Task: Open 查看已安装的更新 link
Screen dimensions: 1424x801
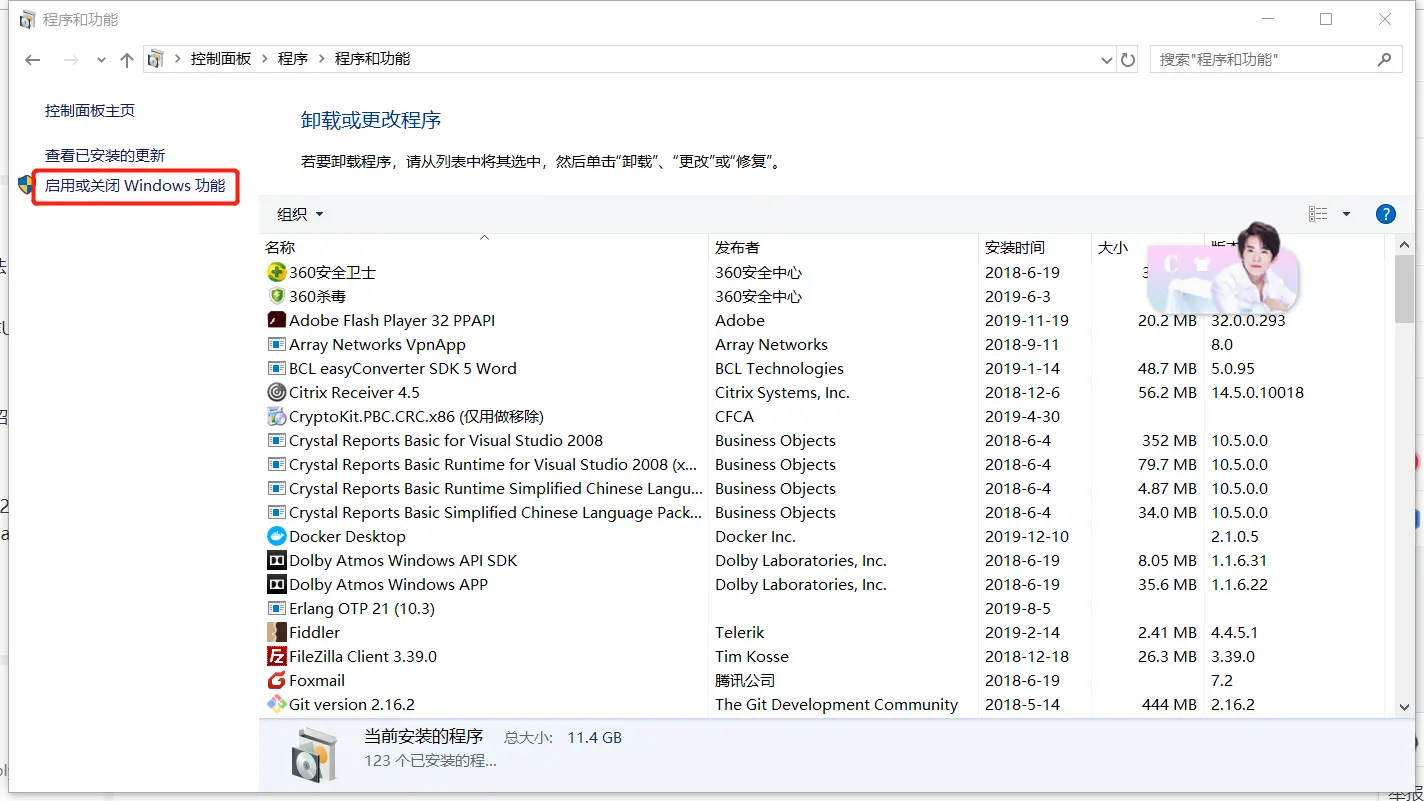Action: tap(105, 156)
